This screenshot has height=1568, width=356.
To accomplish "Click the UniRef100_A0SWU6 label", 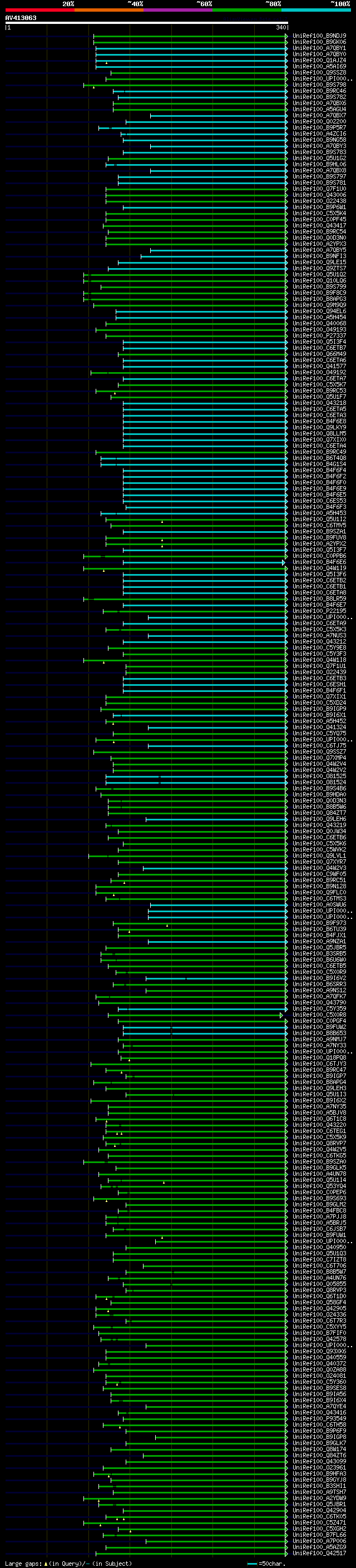I will point(319,904).
